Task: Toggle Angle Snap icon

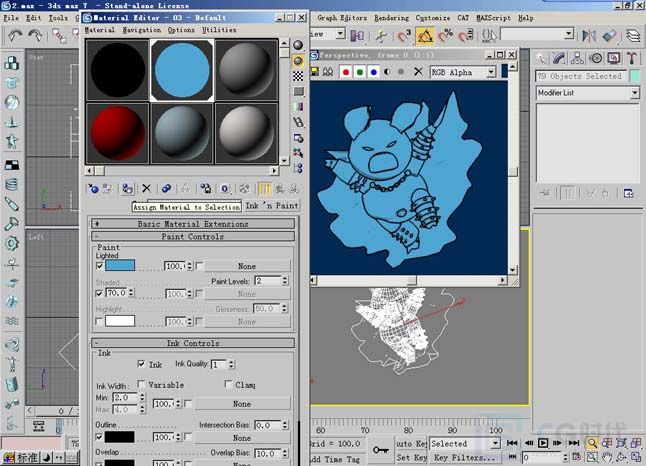Action: 425,36
